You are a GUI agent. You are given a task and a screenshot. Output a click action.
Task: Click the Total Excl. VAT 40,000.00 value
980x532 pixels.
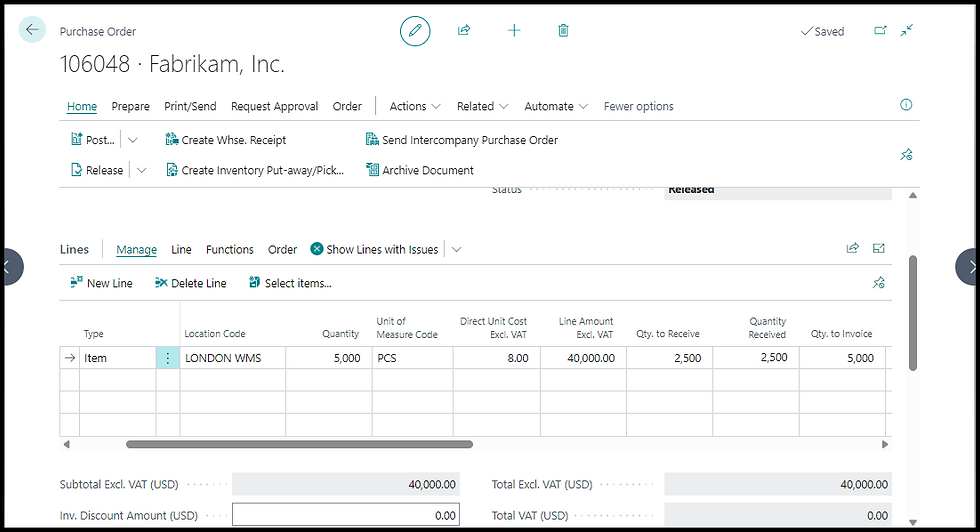(x=778, y=484)
